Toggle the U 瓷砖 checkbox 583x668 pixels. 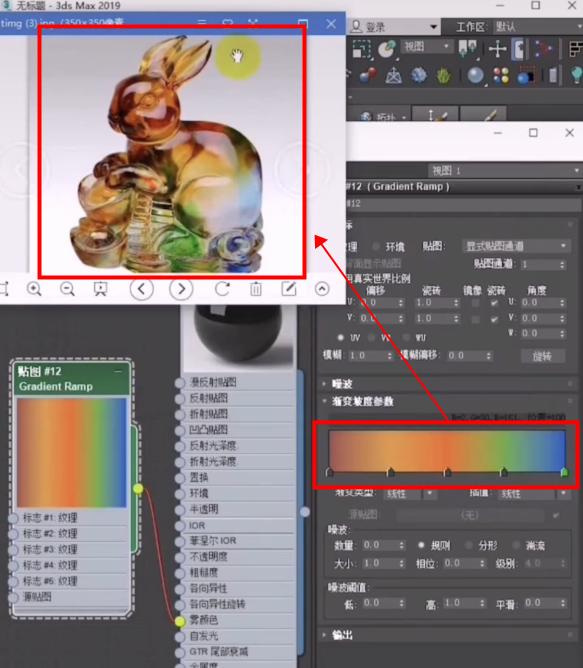[494, 303]
